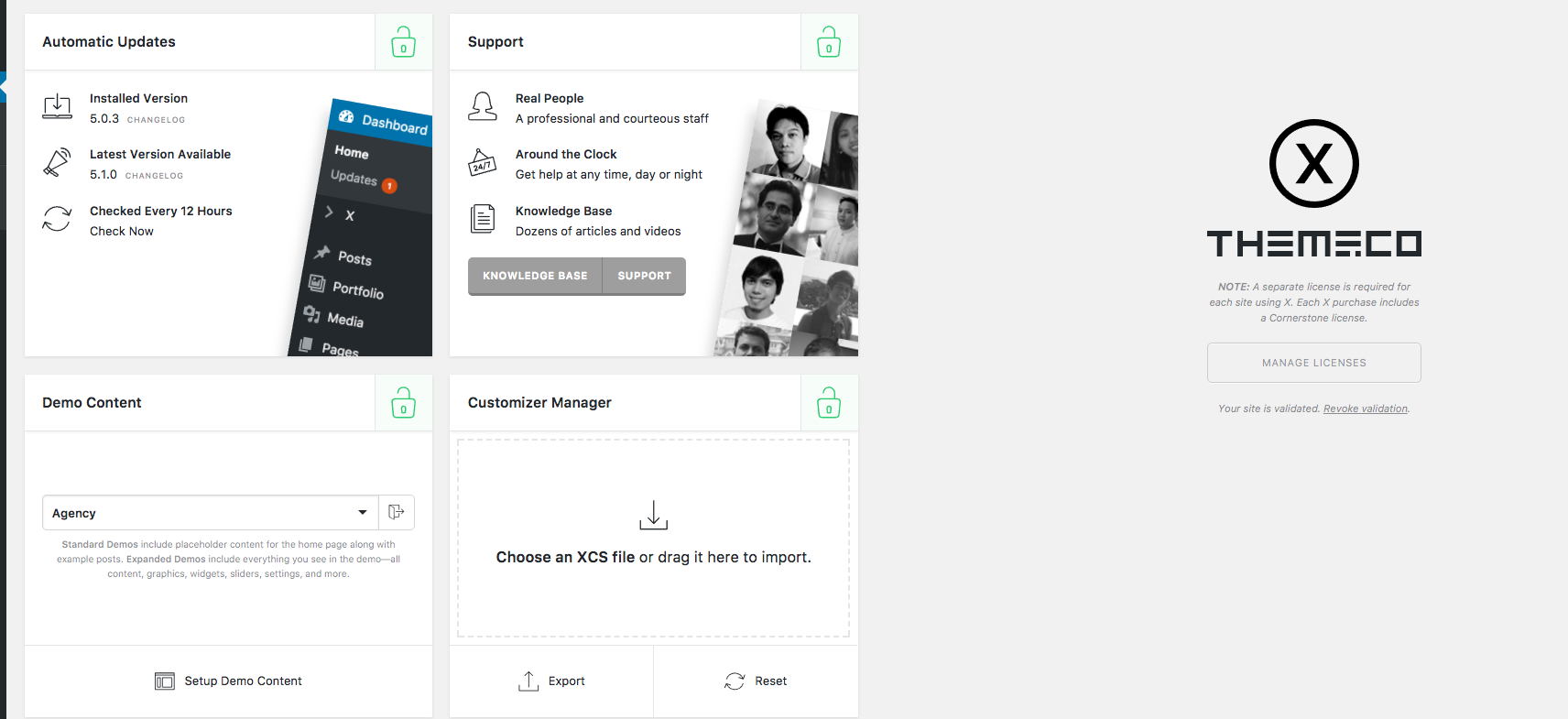Click the Manage Licenses button
Image resolution: width=1568 pixels, height=719 pixels.
point(1313,363)
